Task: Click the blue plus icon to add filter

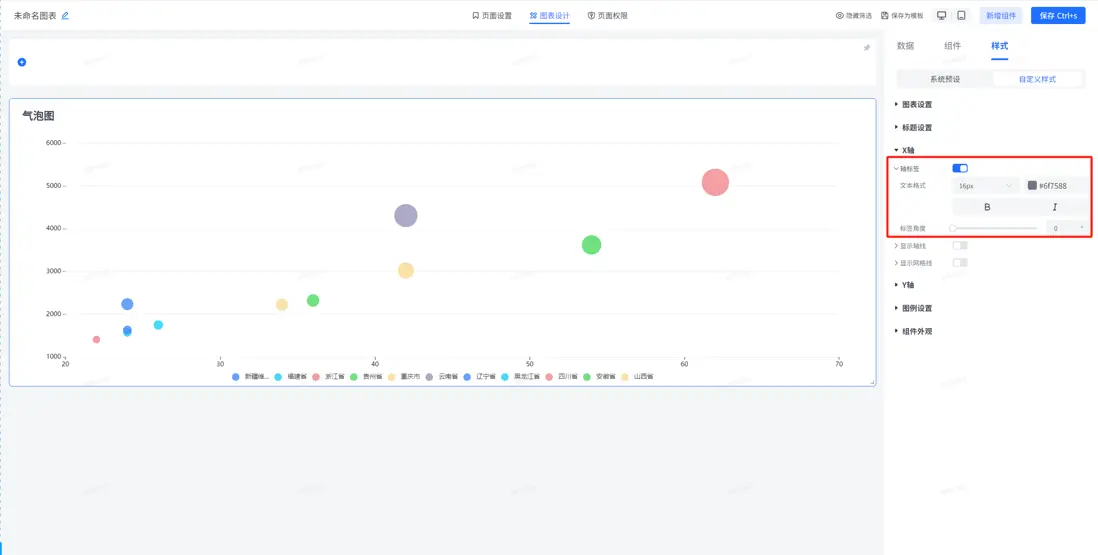Action: pyautogui.click(x=22, y=62)
